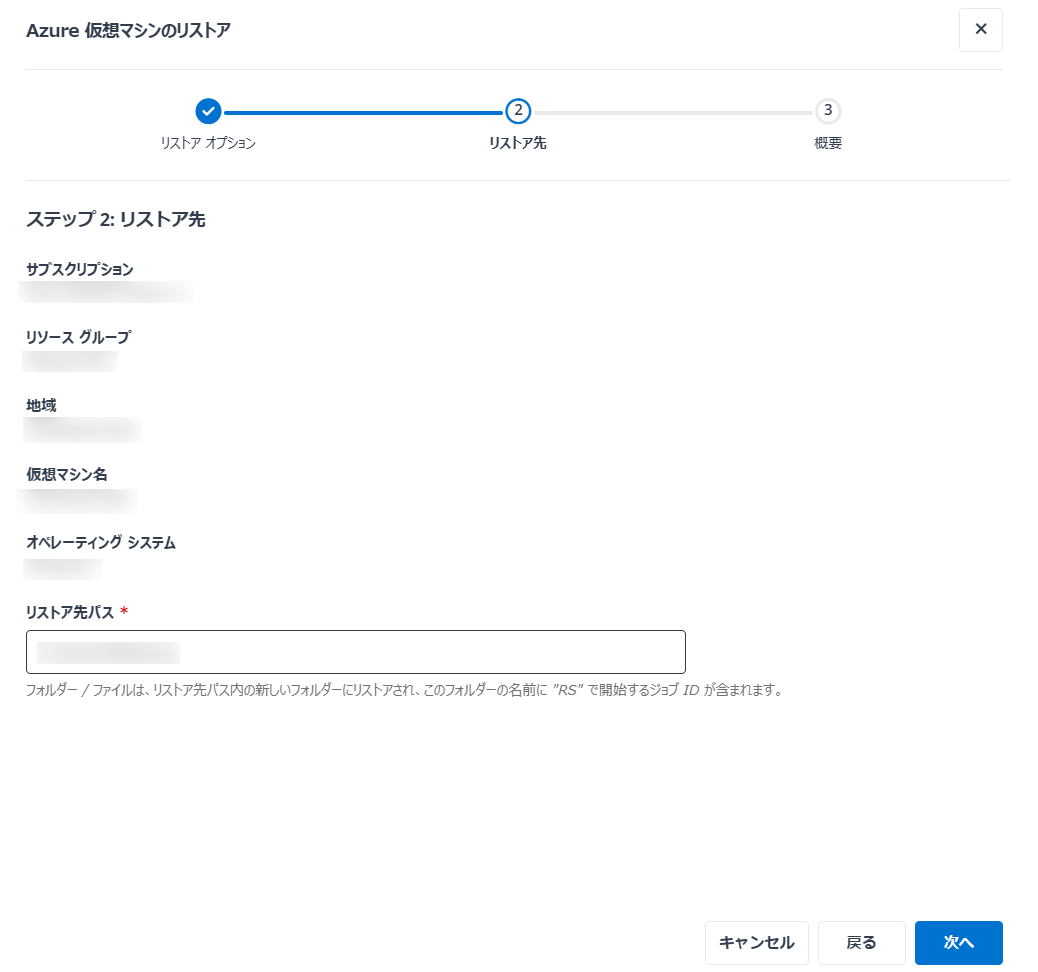Focus the リストア先パス input field
Image resolution: width=1038 pixels, height=972 pixels.
pos(355,652)
